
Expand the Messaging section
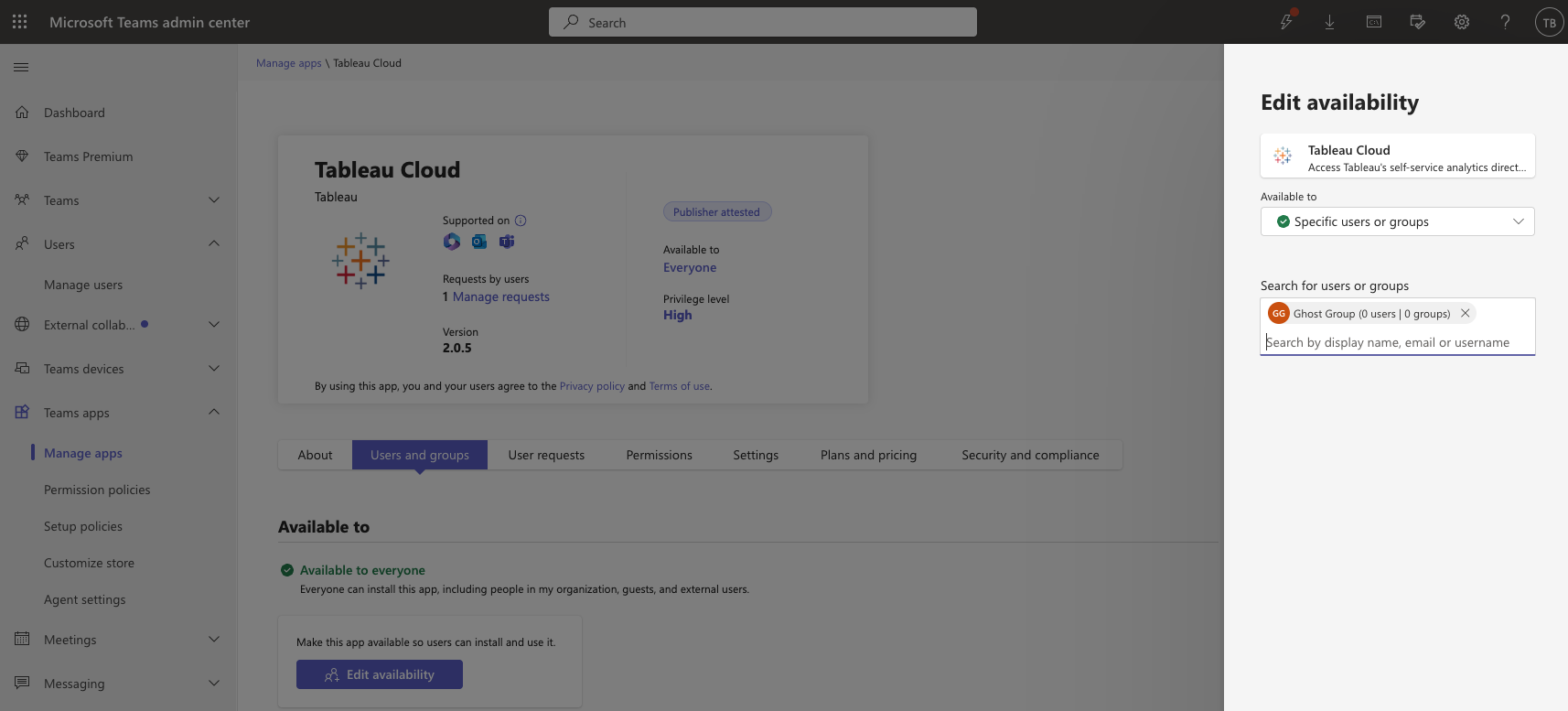[214, 684]
